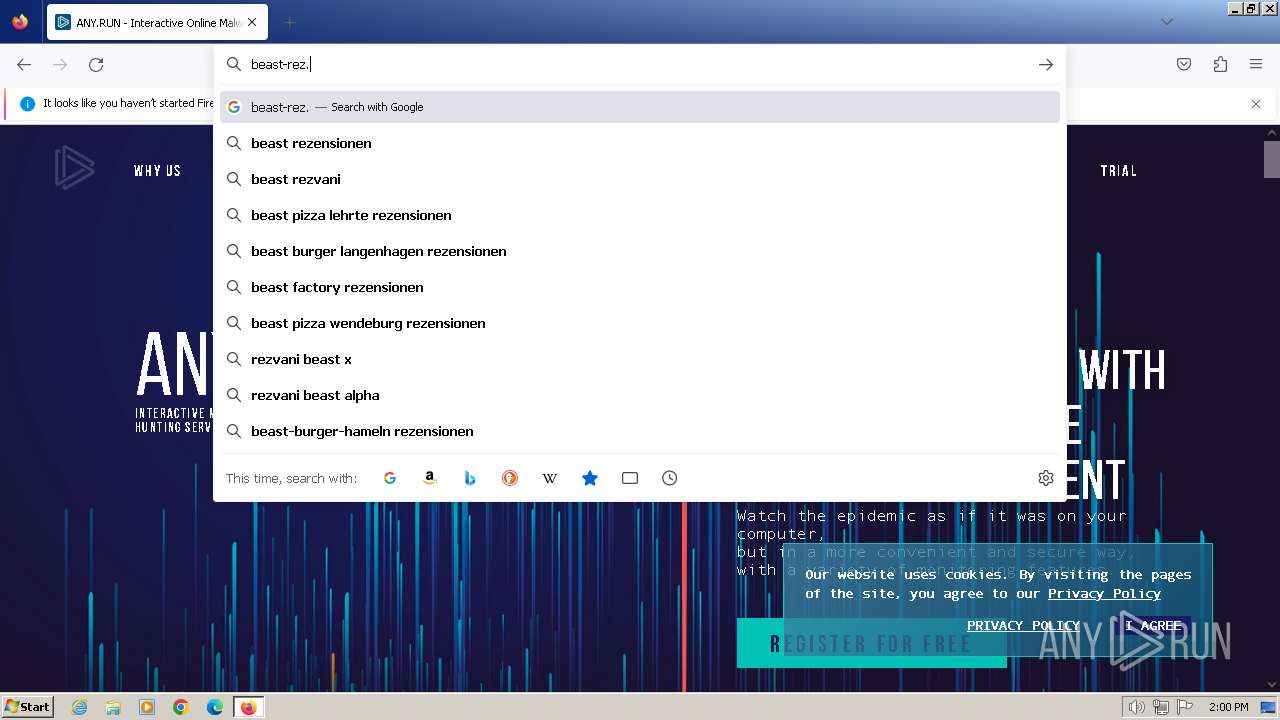Open the Windows Start menu
Image resolution: width=1280 pixels, height=720 pixels.
27,707
